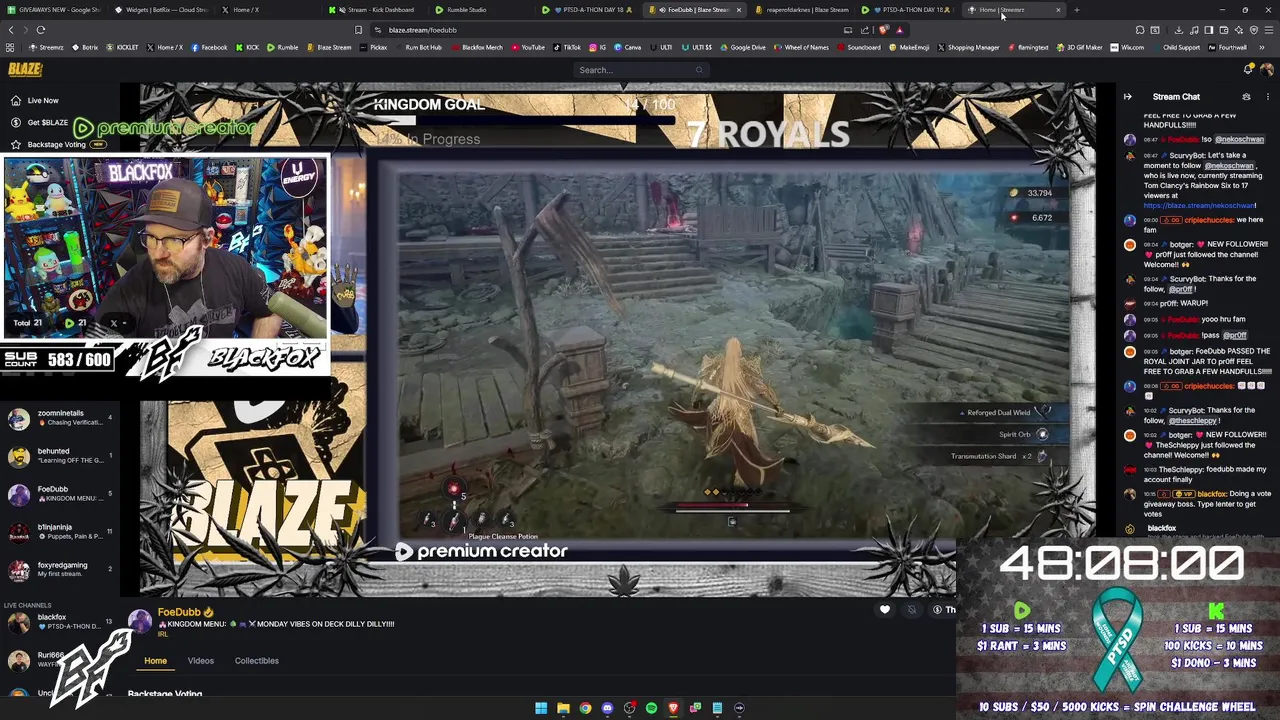Switch to GIVEAWAYS NEW Google Sheets tab
Screen dimensions: 1280x720
click(x=53, y=10)
